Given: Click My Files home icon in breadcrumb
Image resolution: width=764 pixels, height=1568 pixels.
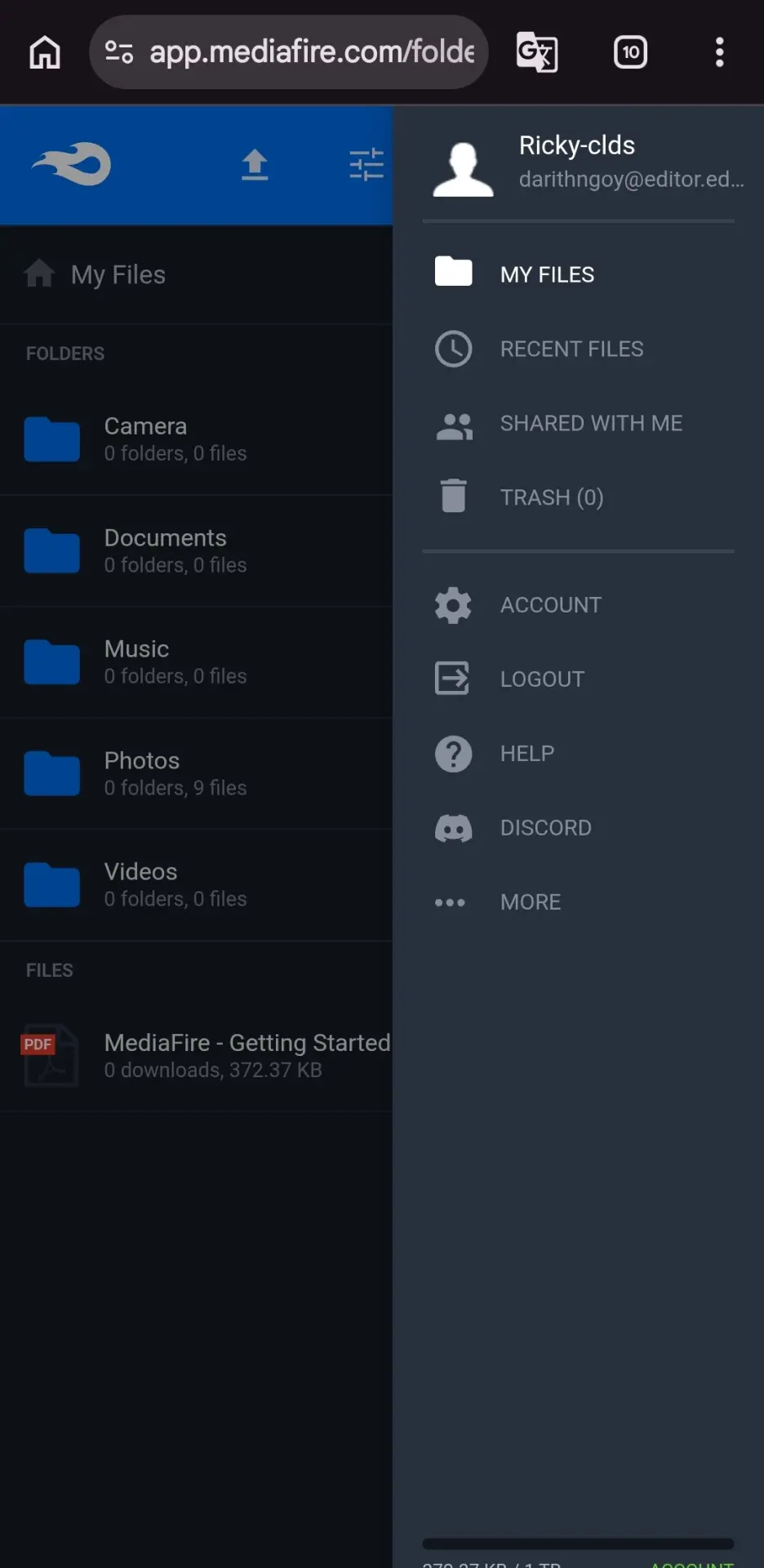Looking at the screenshot, I should click(39, 274).
